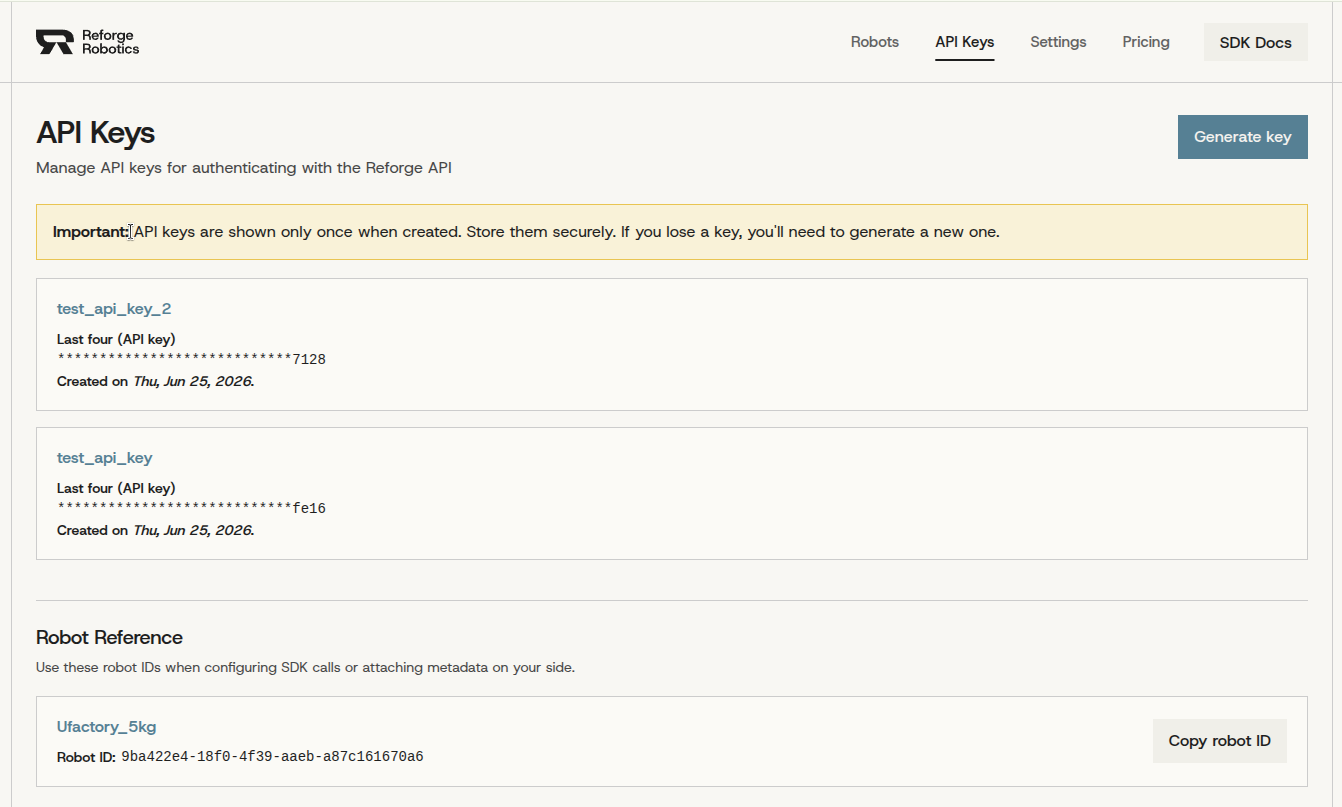1342x807 pixels.
Task: Click the masked key ending in fe16
Action: [191, 509]
